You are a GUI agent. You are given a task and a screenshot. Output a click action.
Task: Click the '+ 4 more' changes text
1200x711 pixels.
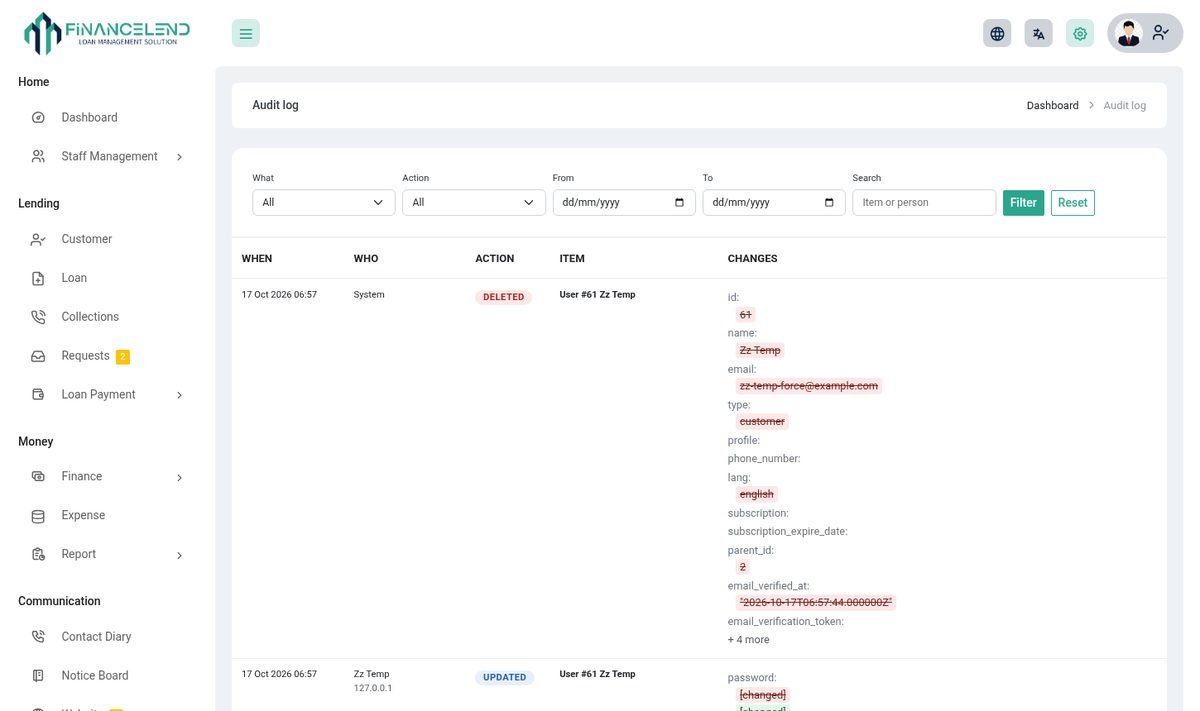749,640
